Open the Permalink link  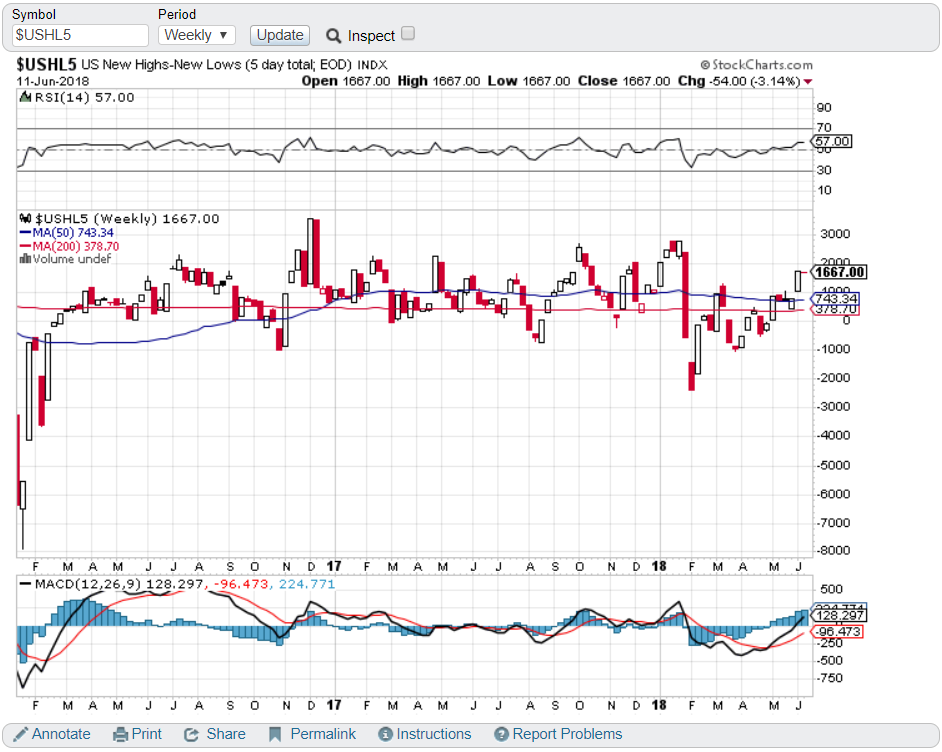(323, 734)
